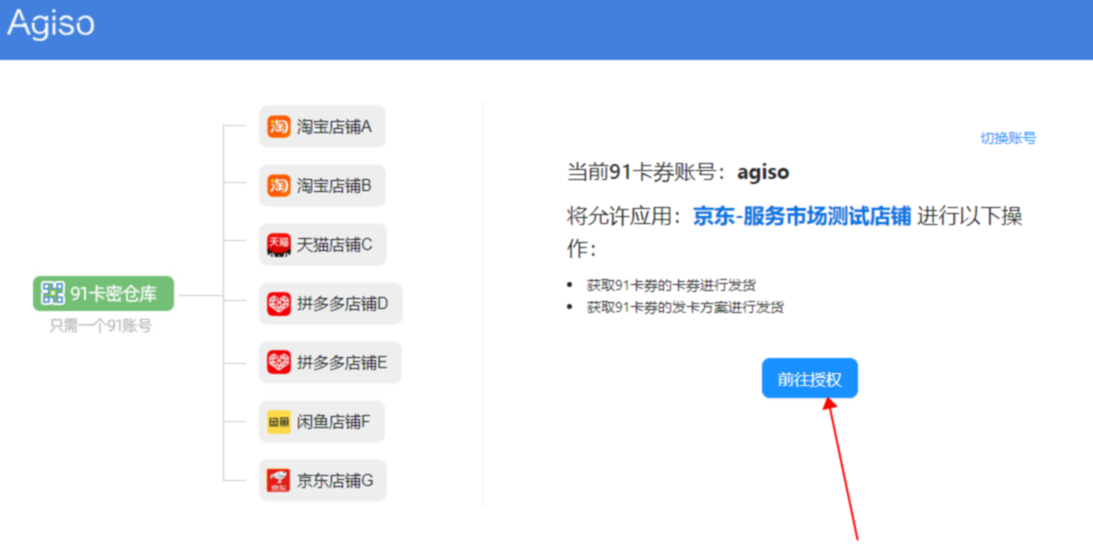
Task: Open the 京东-服务市场测试店铺 app link
Action: (x=802, y=216)
